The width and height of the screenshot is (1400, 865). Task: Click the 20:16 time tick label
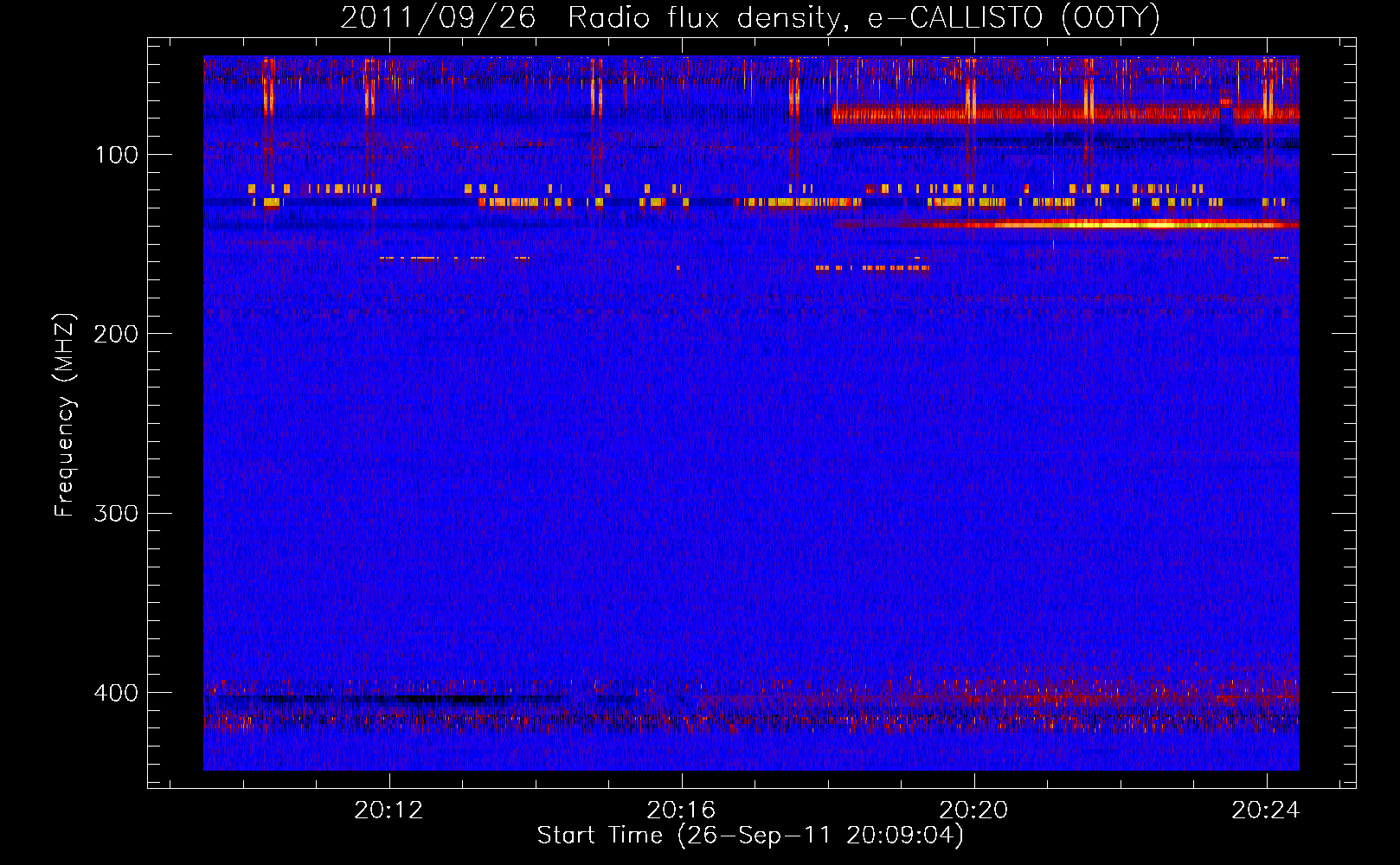(682, 810)
